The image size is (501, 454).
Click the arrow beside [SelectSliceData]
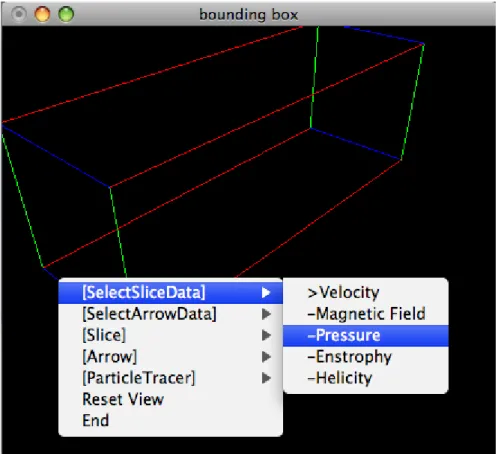[x=266, y=293]
